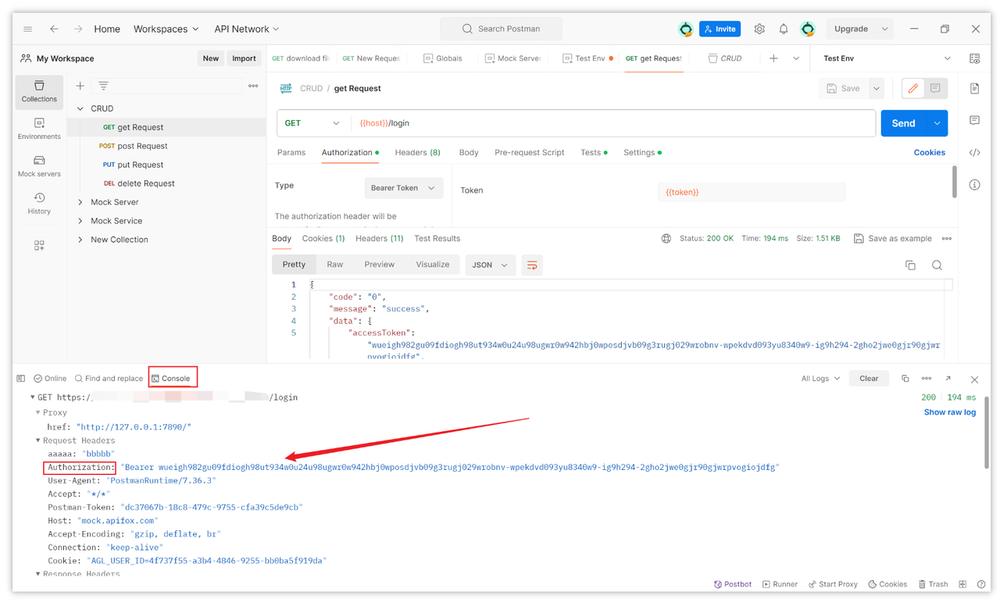Click the {{host}}/login URL field
This screenshot has height=605, width=1000.
[610, 123]
